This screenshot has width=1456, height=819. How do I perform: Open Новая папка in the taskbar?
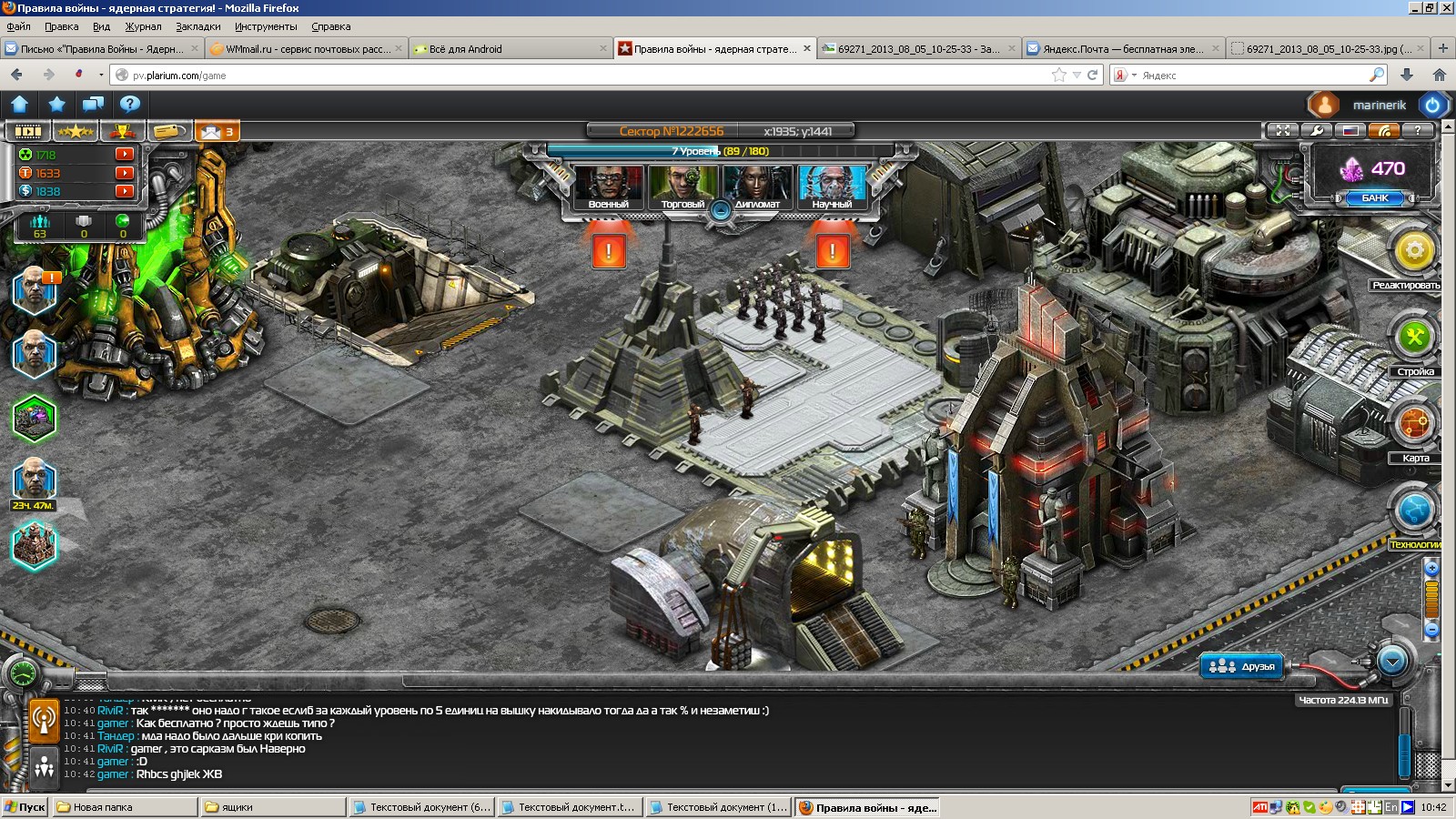125,807
